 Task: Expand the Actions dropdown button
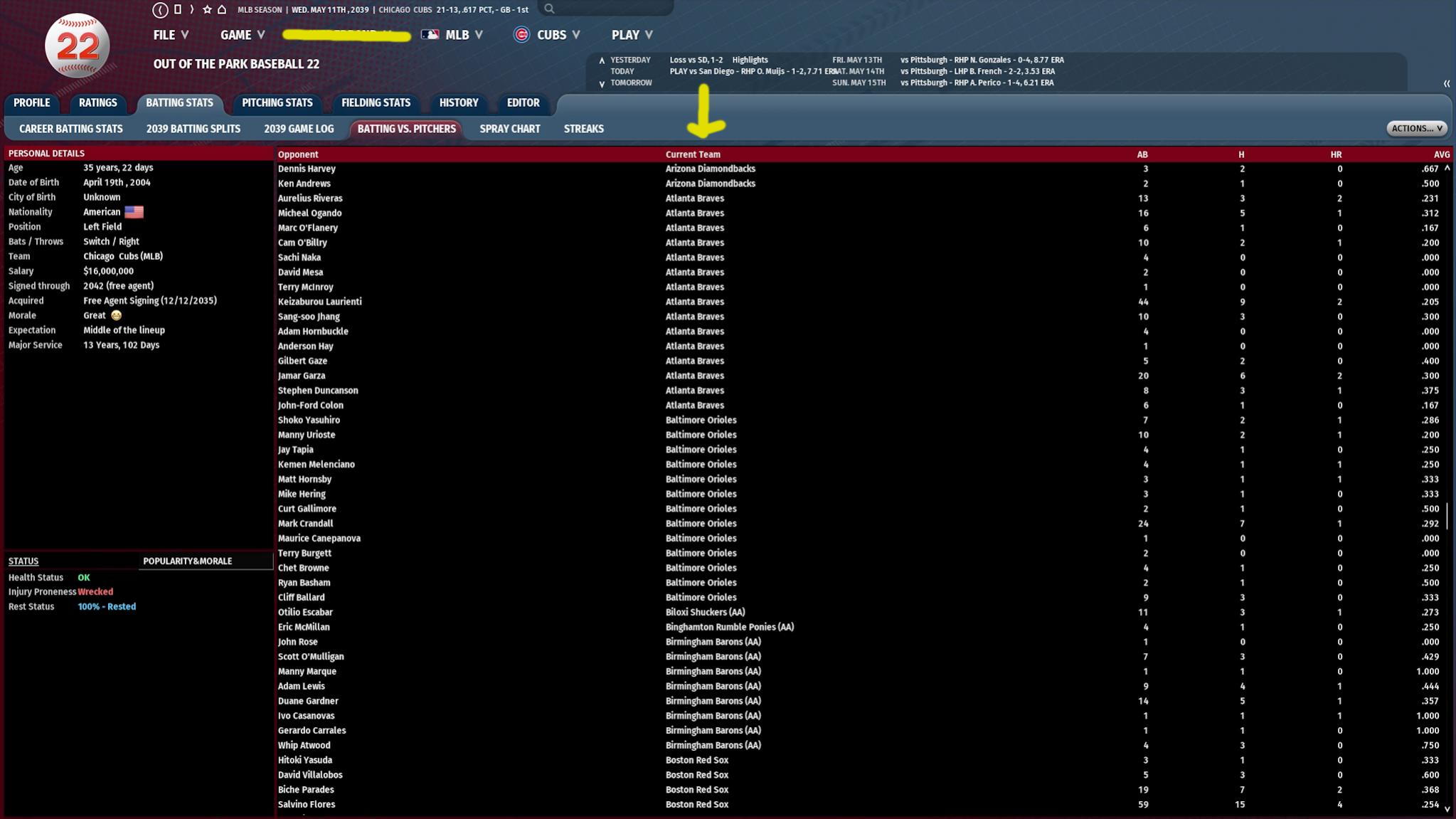pos(1417,129)
